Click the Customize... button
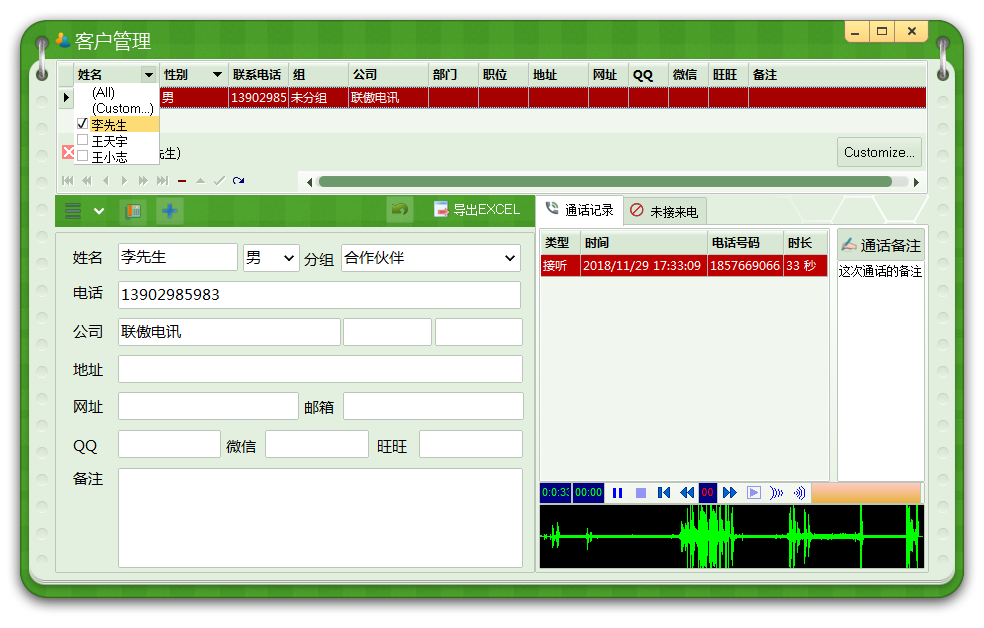The width and height of the screenshot is (984, 628). coord(879,153)
